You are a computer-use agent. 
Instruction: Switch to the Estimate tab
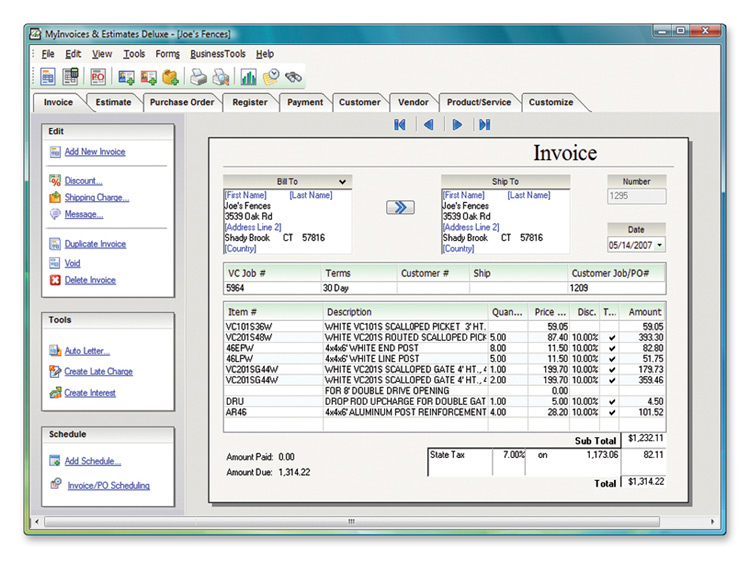(113, 102)
